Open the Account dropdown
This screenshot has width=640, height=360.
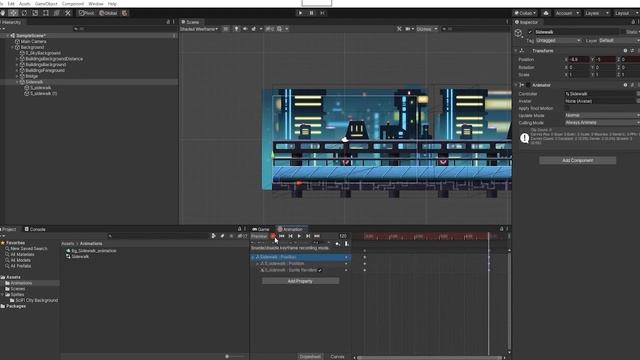point(567,13)
